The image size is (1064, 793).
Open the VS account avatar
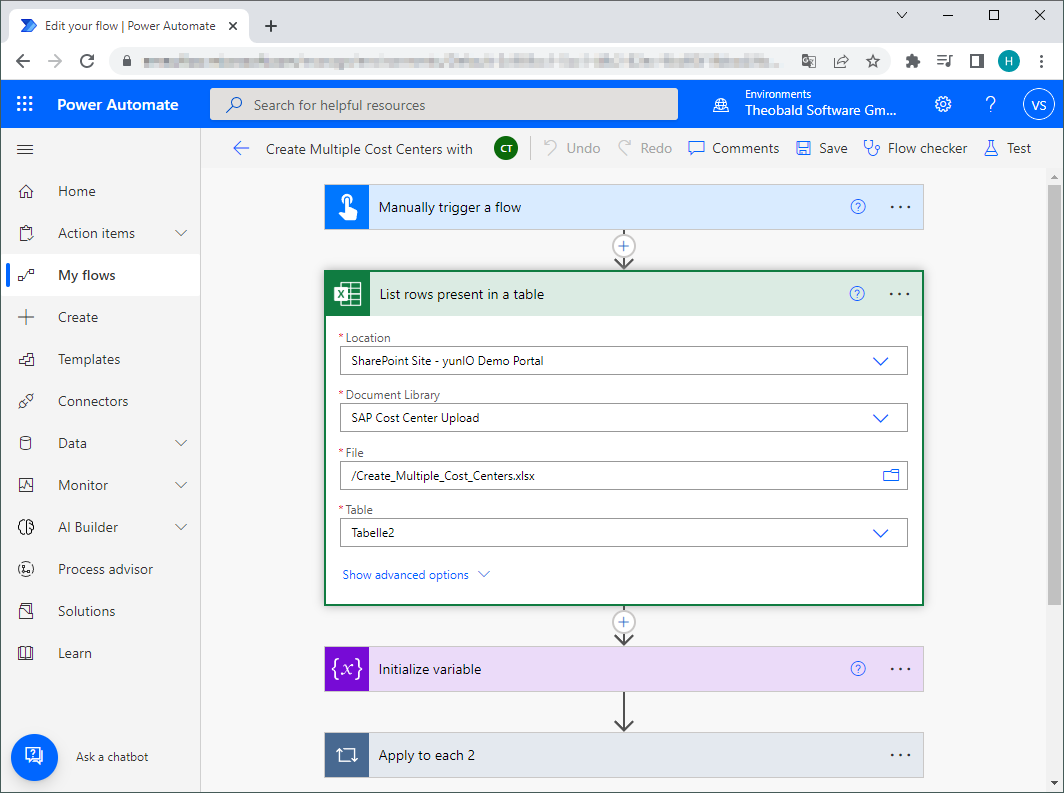coord(1038,104)
